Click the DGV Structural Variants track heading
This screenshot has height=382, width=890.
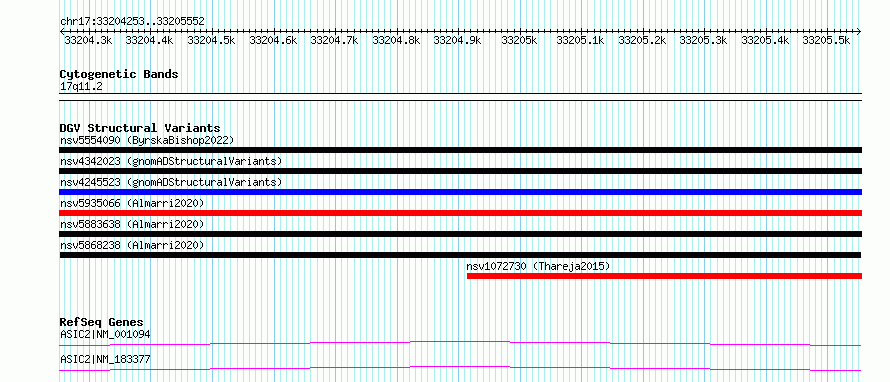tap(140, 128)
